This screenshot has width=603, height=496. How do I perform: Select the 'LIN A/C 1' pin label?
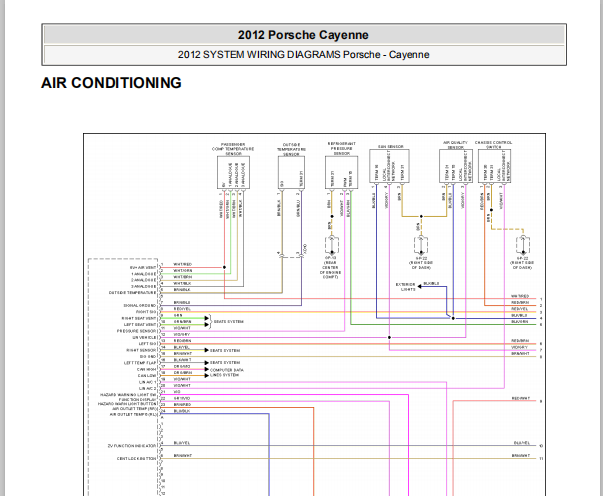pyautogui.click(x=148, y=382)
